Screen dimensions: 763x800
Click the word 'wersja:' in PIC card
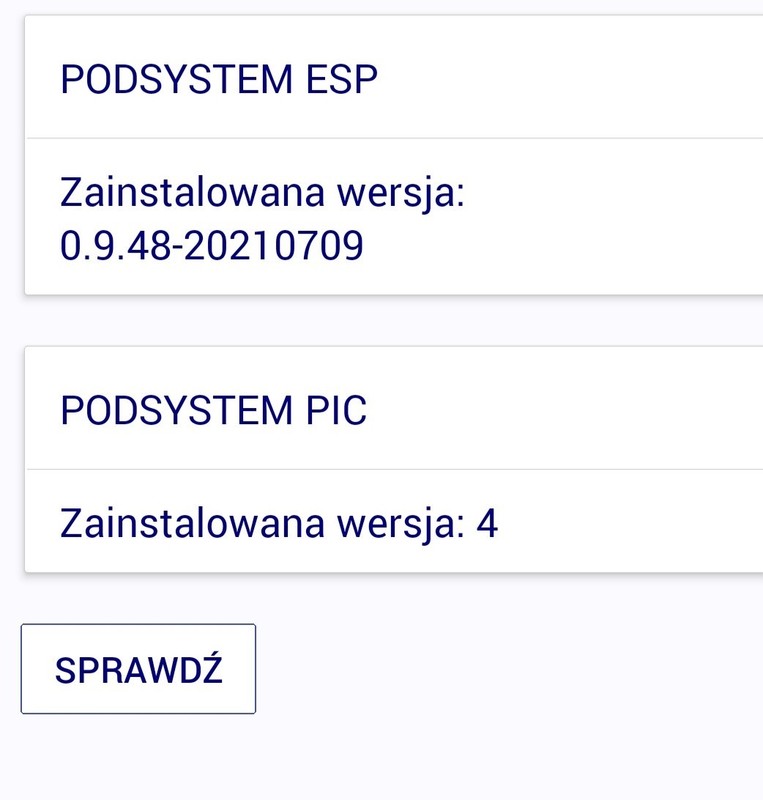click(x=403, y=523)
